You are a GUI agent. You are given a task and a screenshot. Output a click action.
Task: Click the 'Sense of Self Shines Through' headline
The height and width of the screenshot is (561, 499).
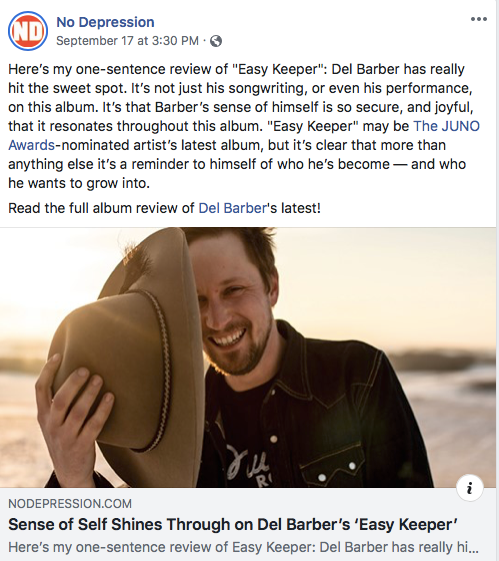coord(233,525)
